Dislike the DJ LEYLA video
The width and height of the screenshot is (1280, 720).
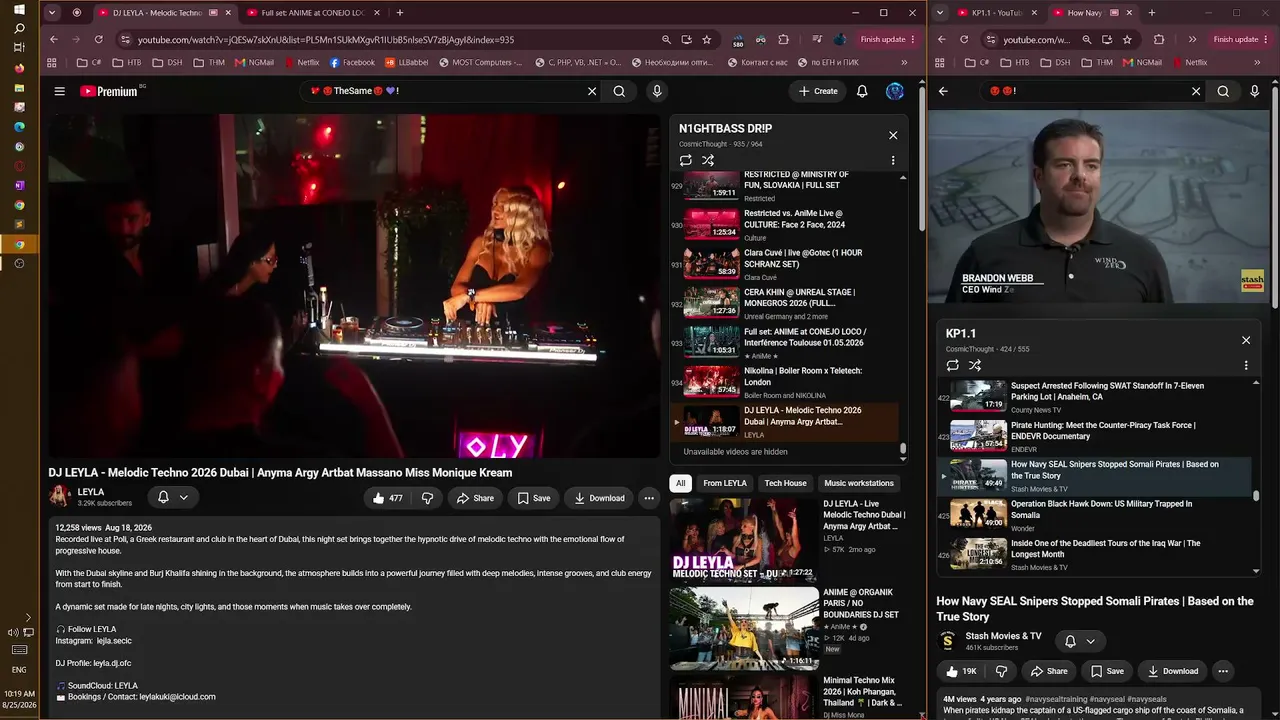point(427,498)
